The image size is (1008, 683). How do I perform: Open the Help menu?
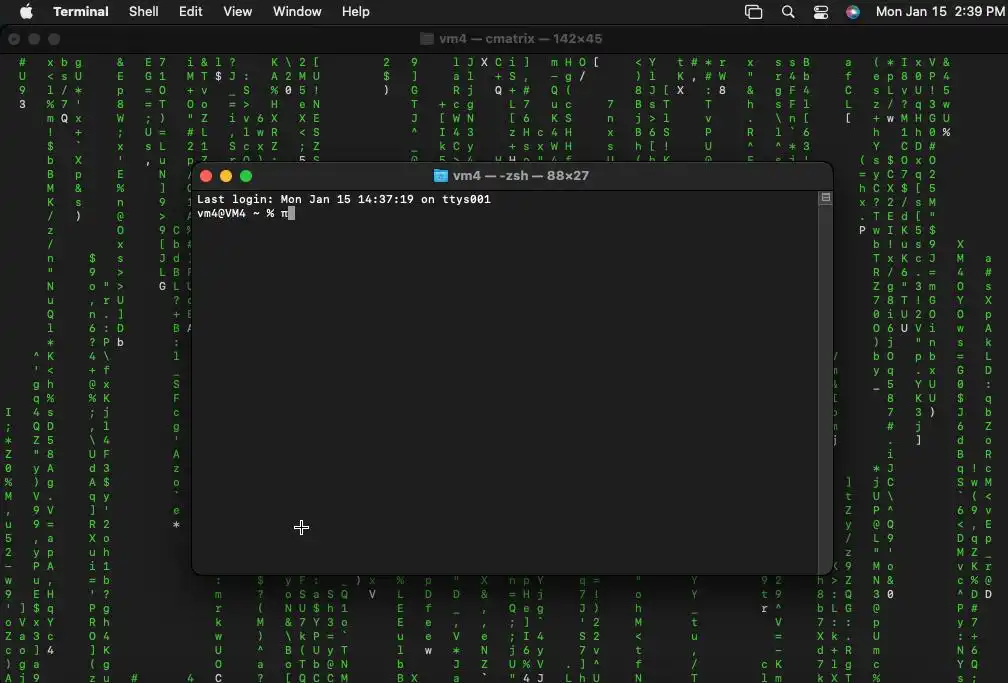[356, 12]
